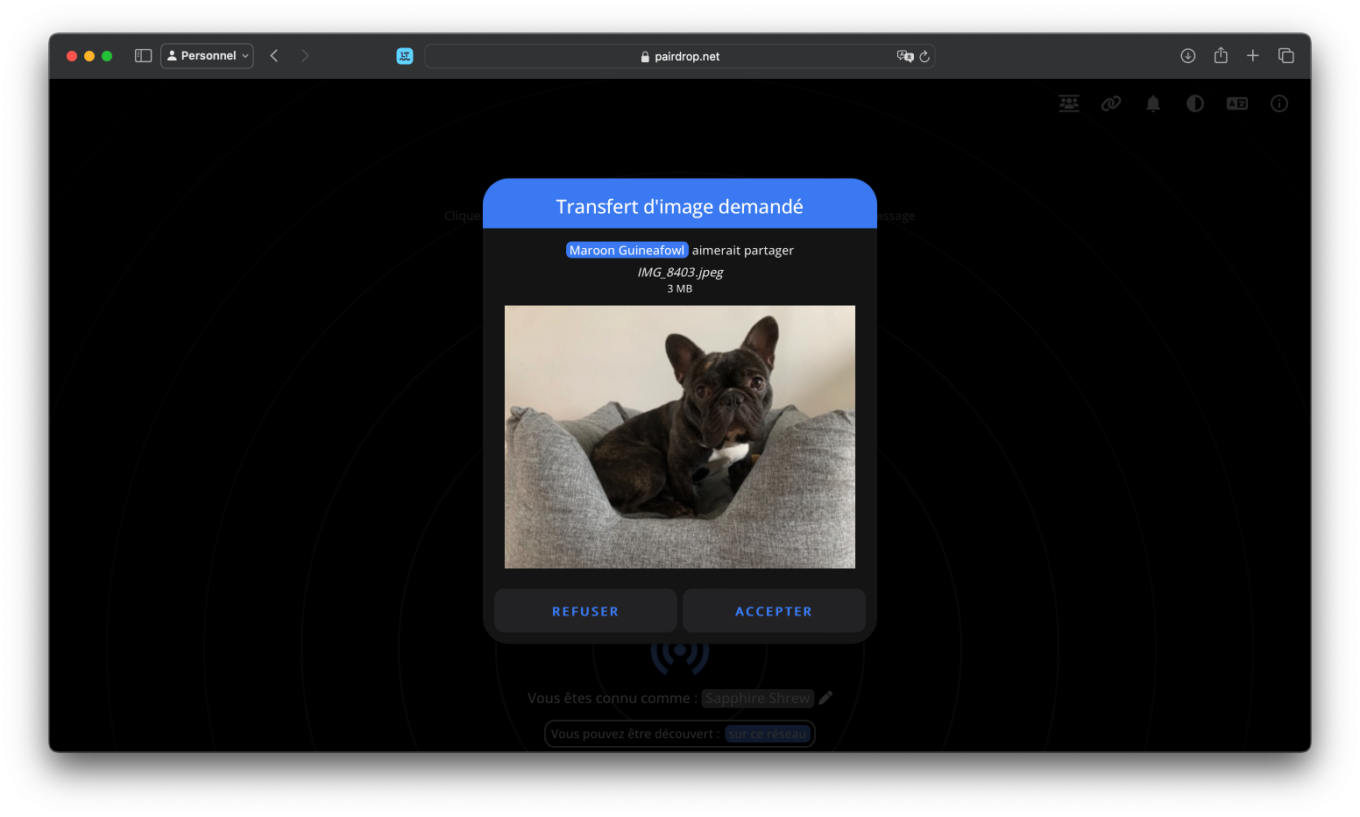Click the 'Transfert d'image demandé' dialog title
This screenshot has height=817, width=1360.
point(680,207)
